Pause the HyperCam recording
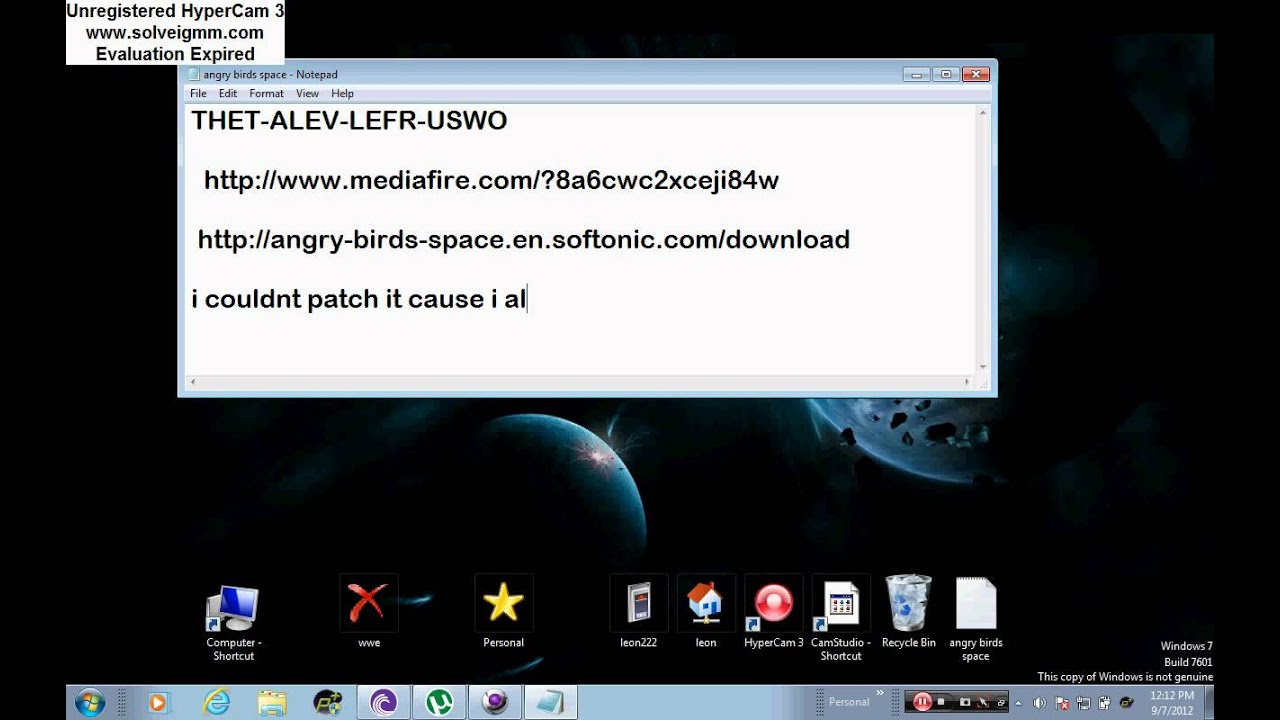Viewport: 1280px width, 720px height. [x=922, y=702]
